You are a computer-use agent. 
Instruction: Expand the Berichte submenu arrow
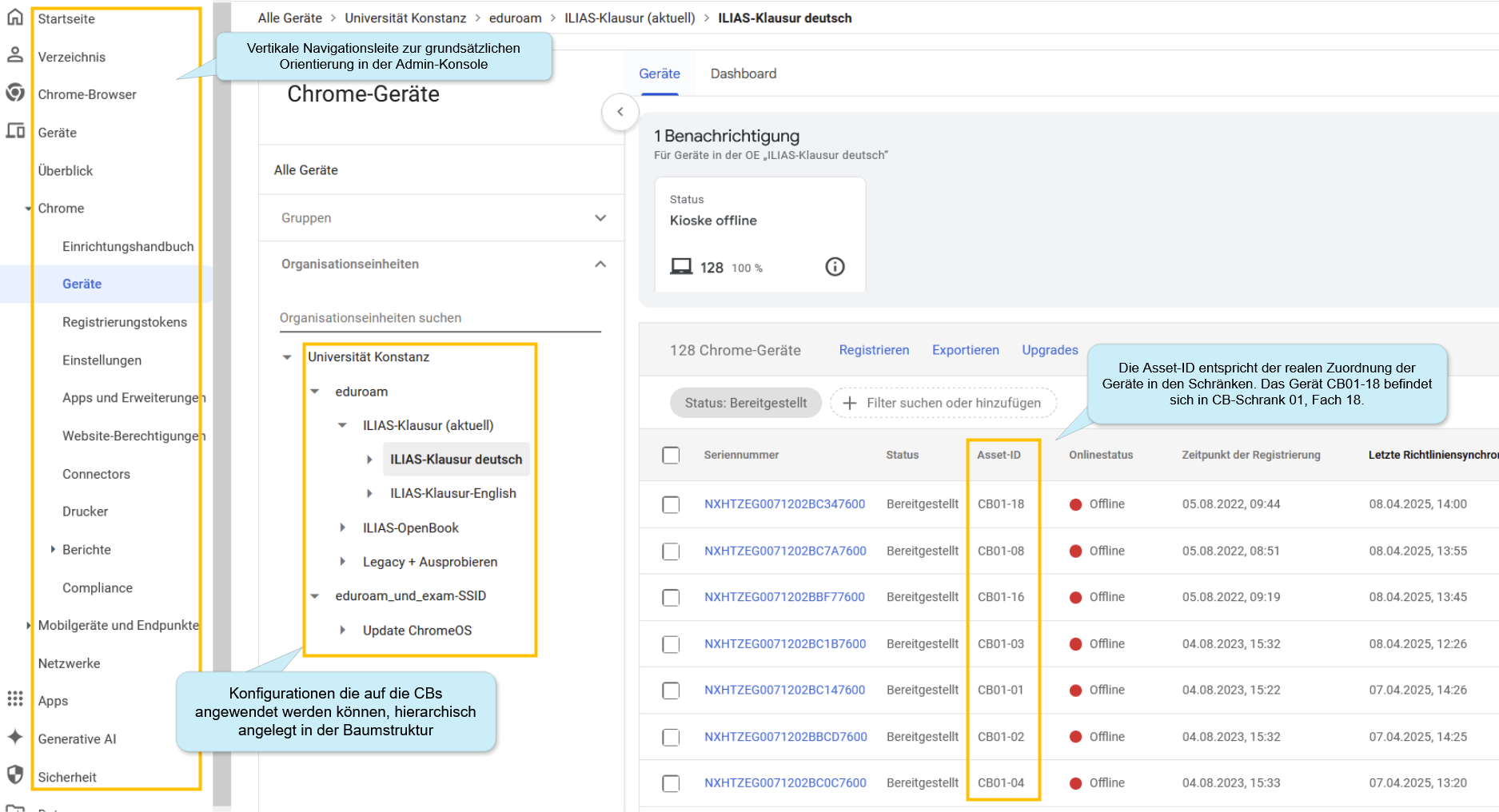point(53,549)
